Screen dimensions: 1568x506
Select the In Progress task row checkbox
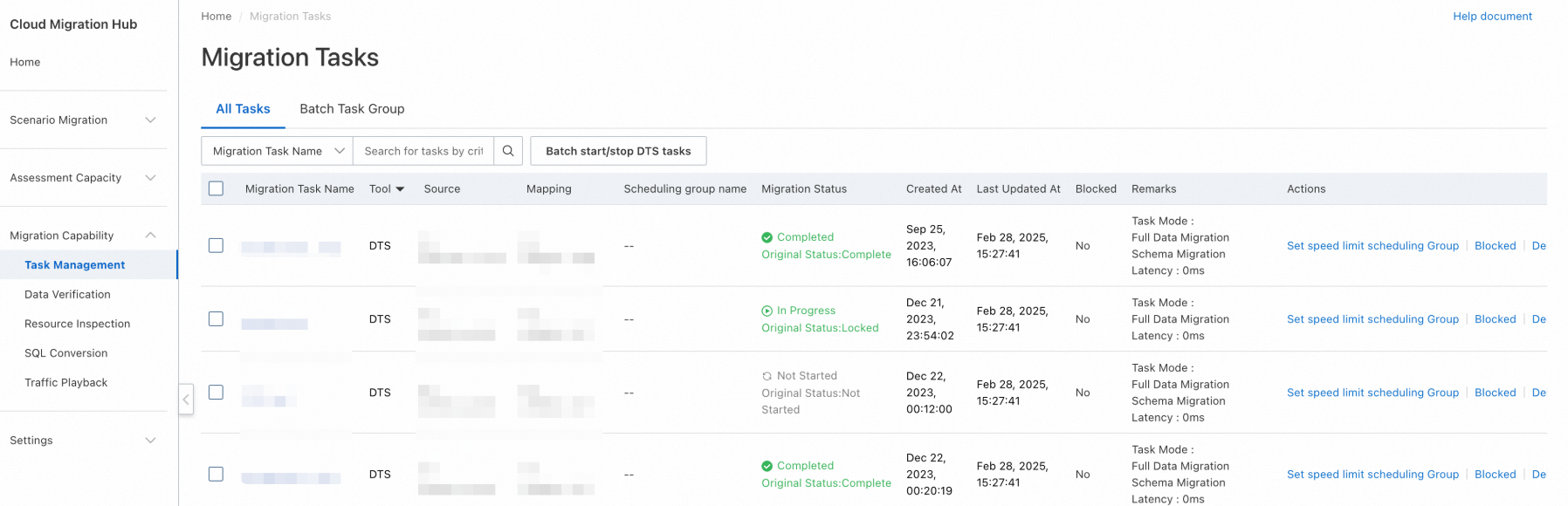(217, 319)
